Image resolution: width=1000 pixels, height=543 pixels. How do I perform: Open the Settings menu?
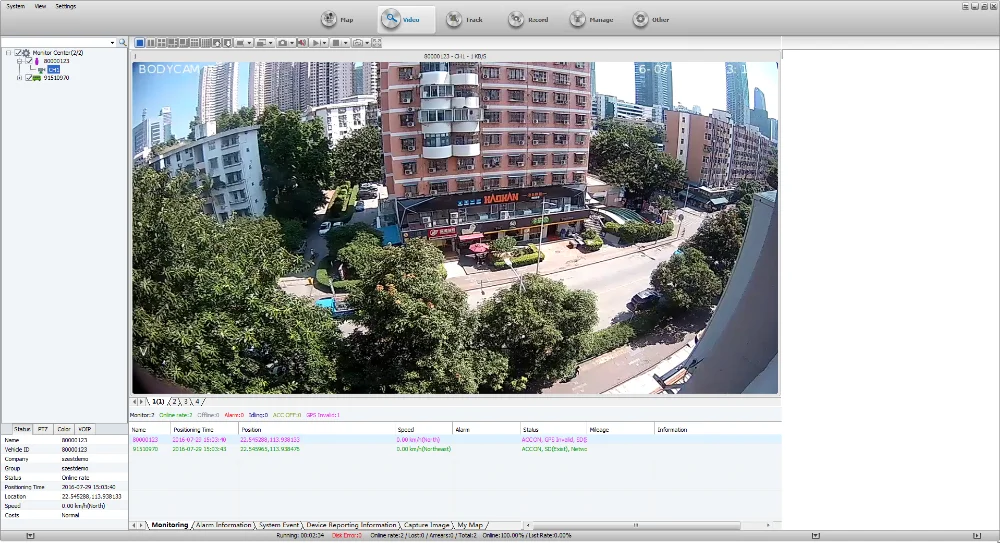click(x=65, y=6)
